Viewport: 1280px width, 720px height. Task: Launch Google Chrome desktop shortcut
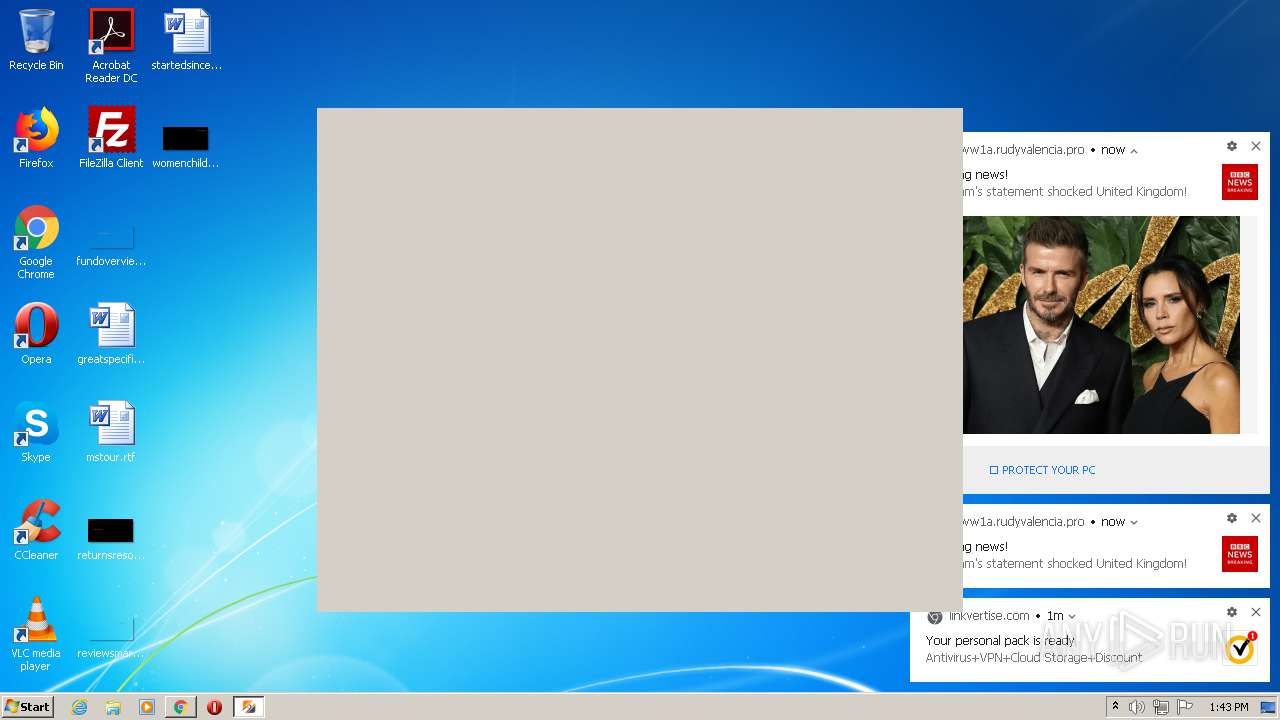pyautogui.click(x=36, y=242)
